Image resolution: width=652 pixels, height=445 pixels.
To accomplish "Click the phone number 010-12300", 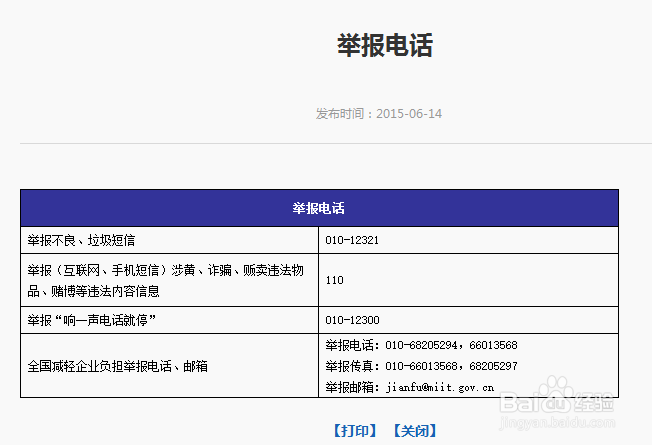I will click(353, 320).
